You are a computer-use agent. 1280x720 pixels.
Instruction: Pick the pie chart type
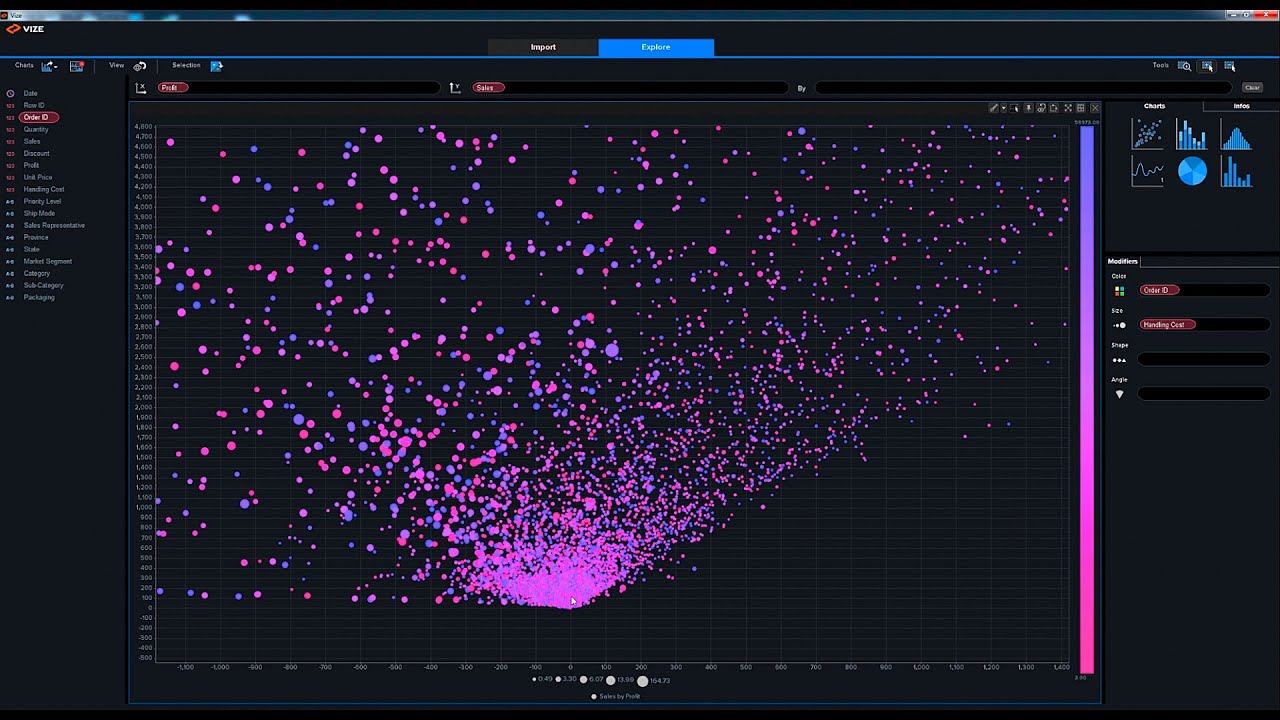(1192, 171)
